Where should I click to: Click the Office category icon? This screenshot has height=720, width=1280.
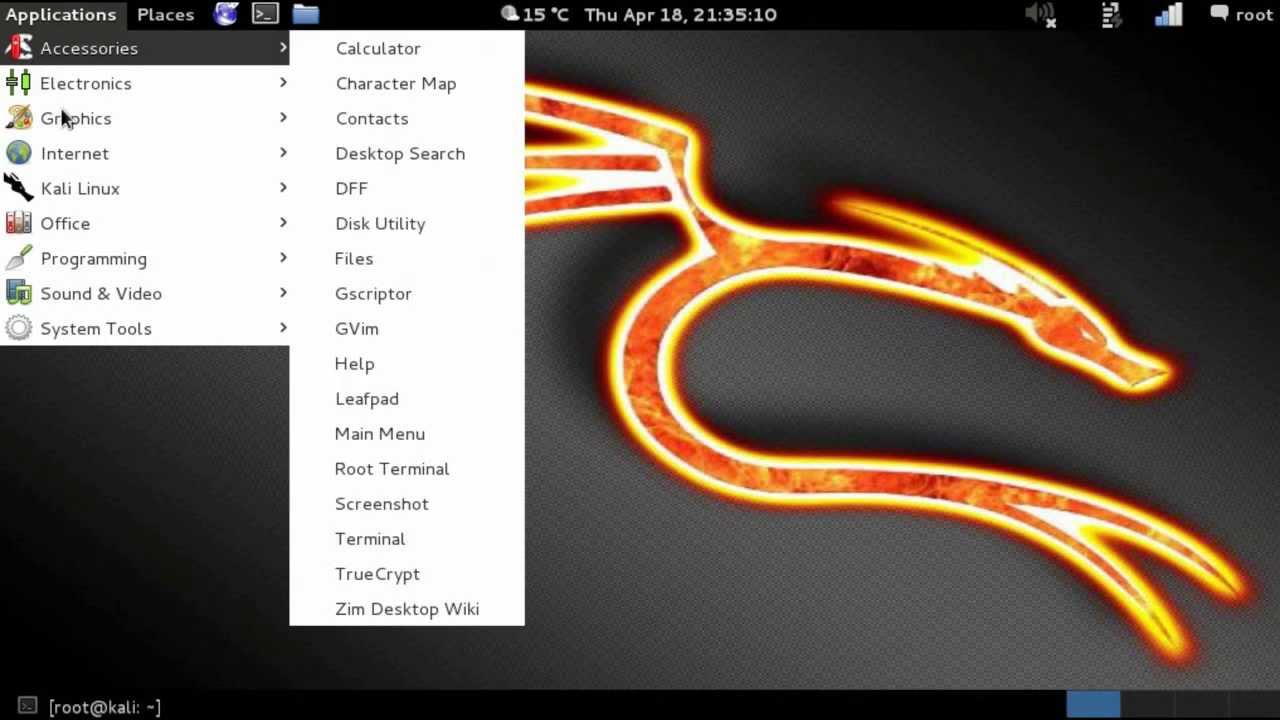click(x=18, y=223)
